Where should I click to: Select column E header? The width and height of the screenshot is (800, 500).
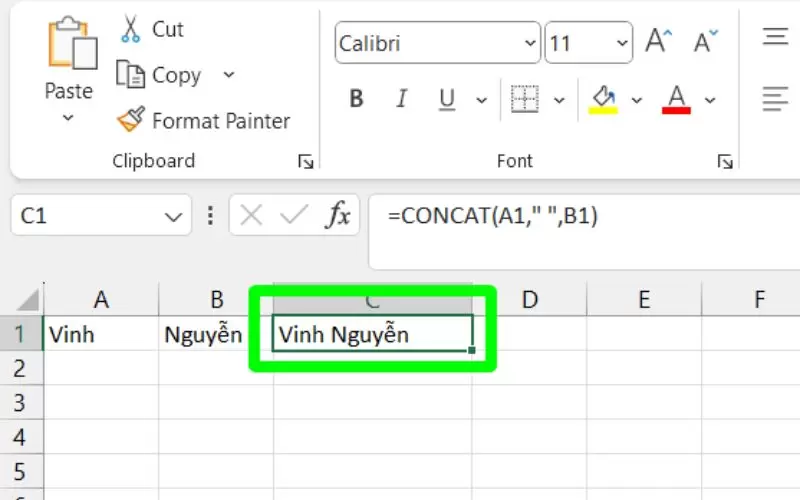644,299
